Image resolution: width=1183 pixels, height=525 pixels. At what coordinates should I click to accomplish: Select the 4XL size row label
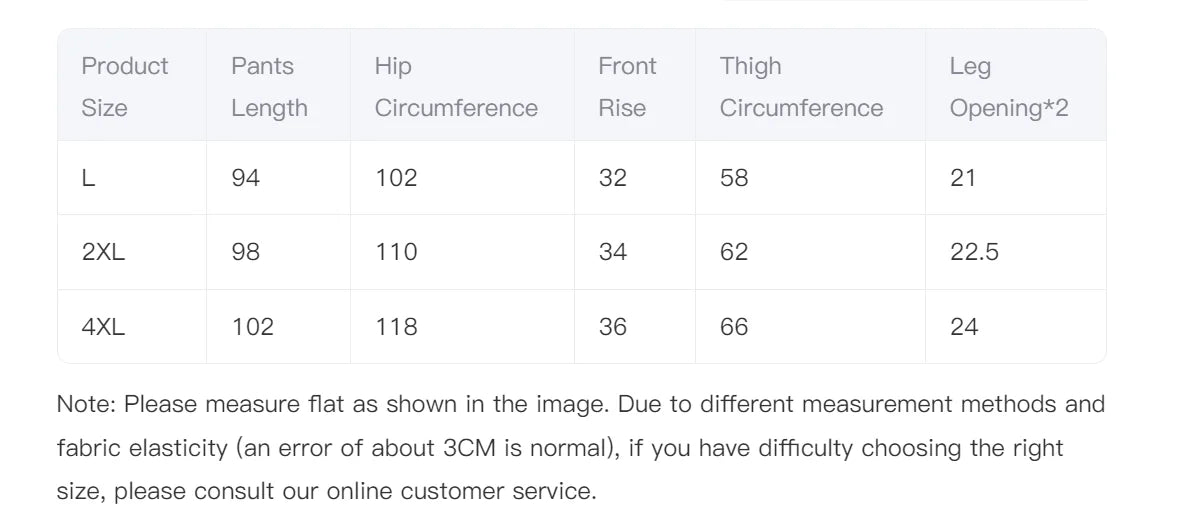[x=103, y=327]
